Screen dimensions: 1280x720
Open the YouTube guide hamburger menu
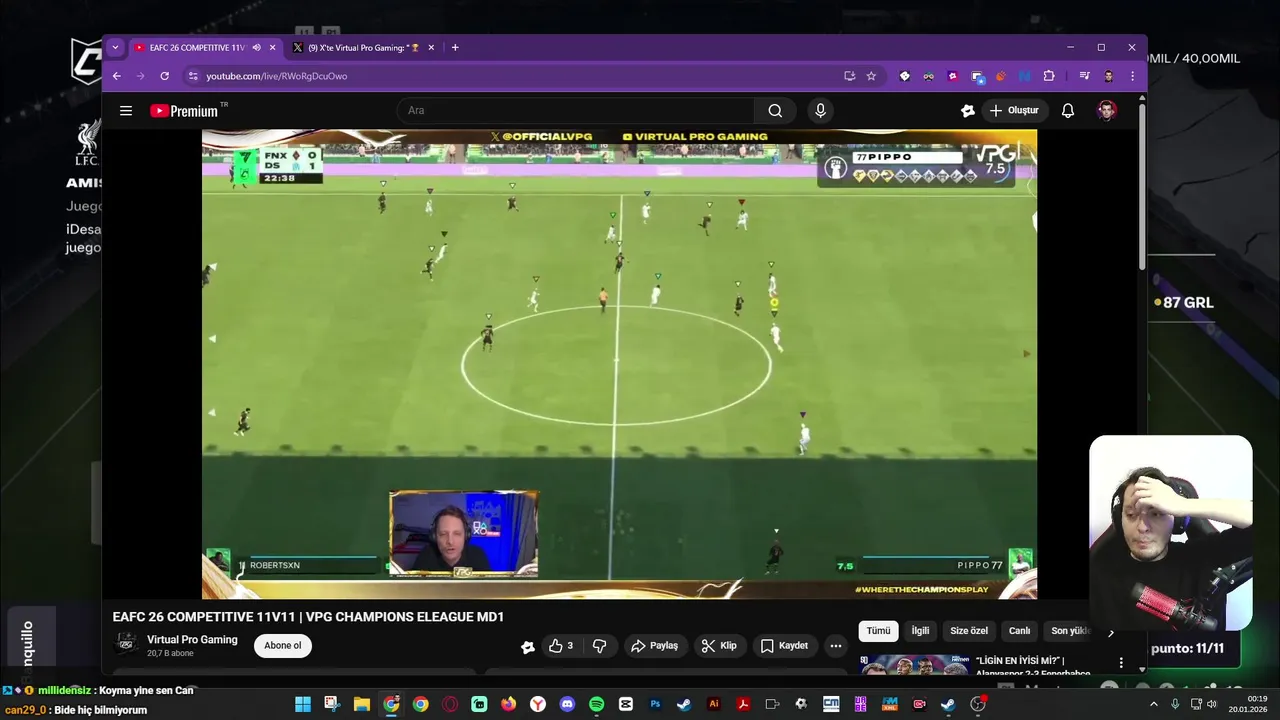126,111
